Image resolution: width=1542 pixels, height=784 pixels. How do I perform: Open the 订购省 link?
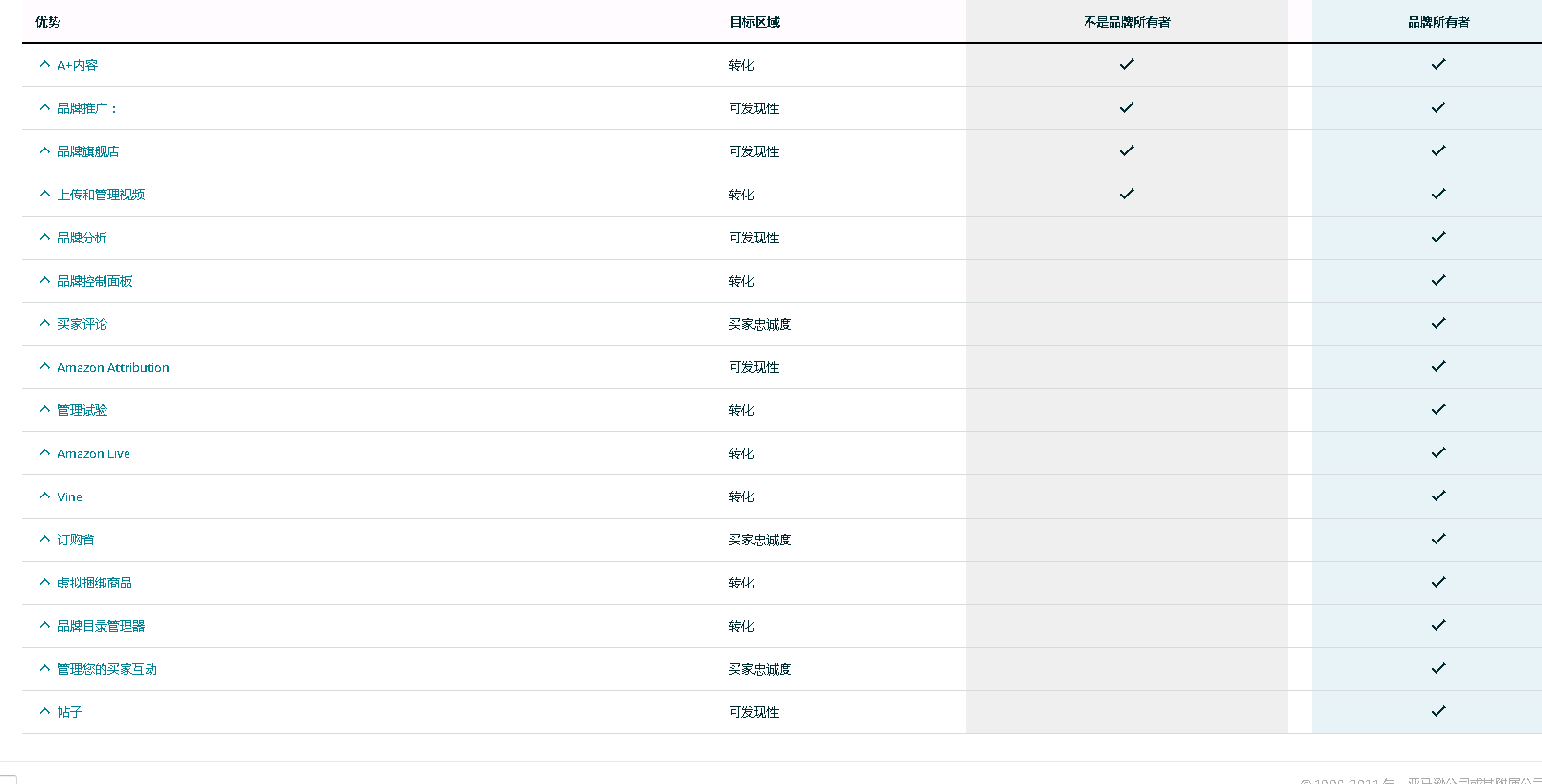[x=76, y=540]
